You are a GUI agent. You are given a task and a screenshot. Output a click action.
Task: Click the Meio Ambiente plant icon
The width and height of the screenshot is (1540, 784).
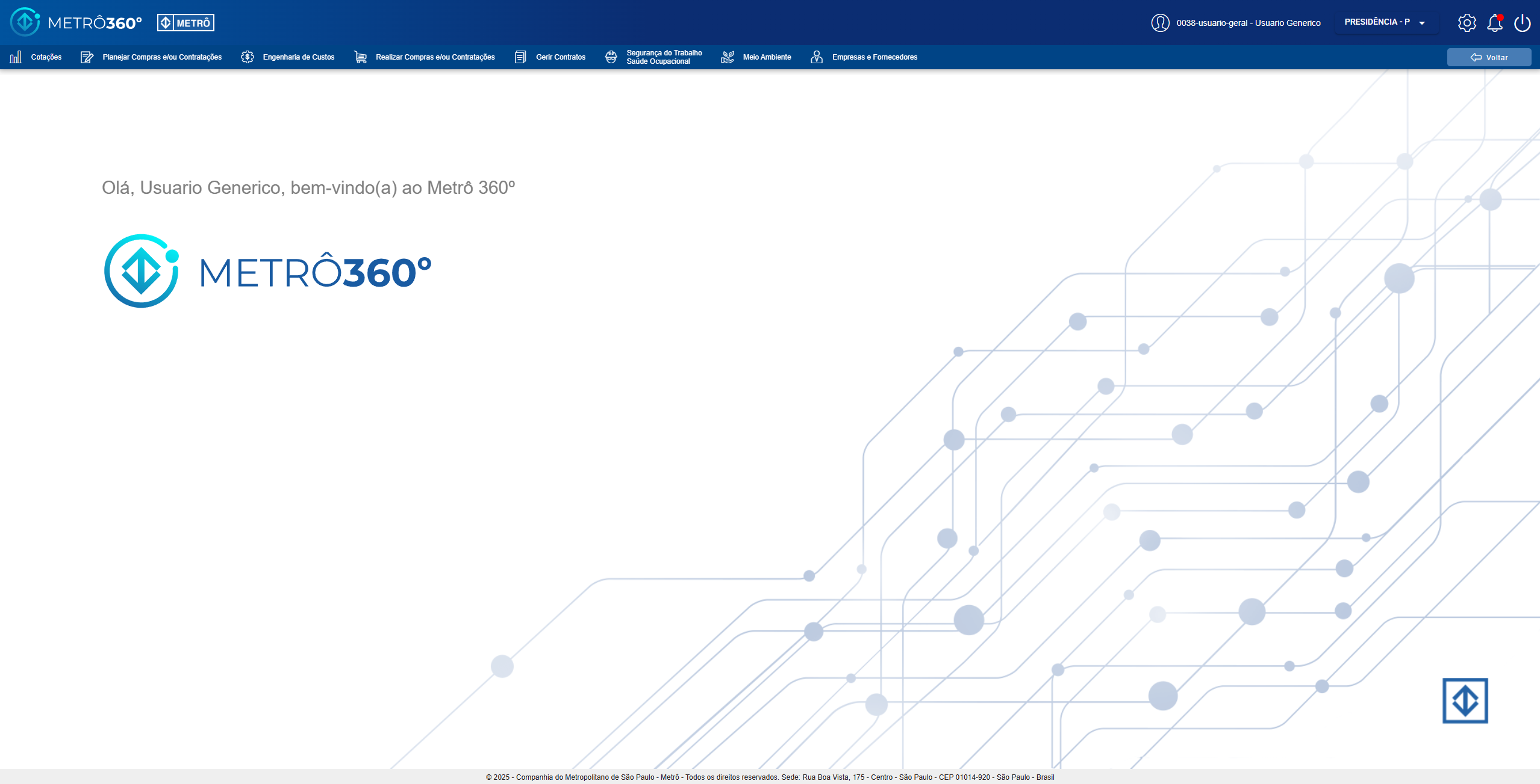coord(728,57)
